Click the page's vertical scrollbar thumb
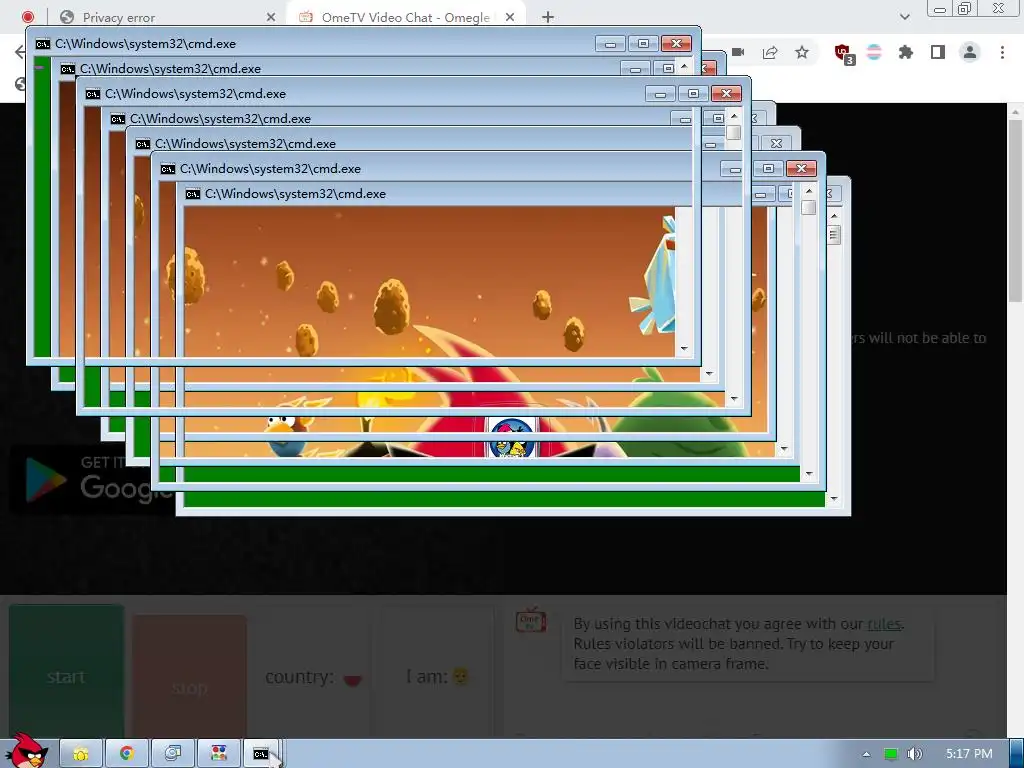Viewport: 1024px width, 768px height. pos(1016,209)
